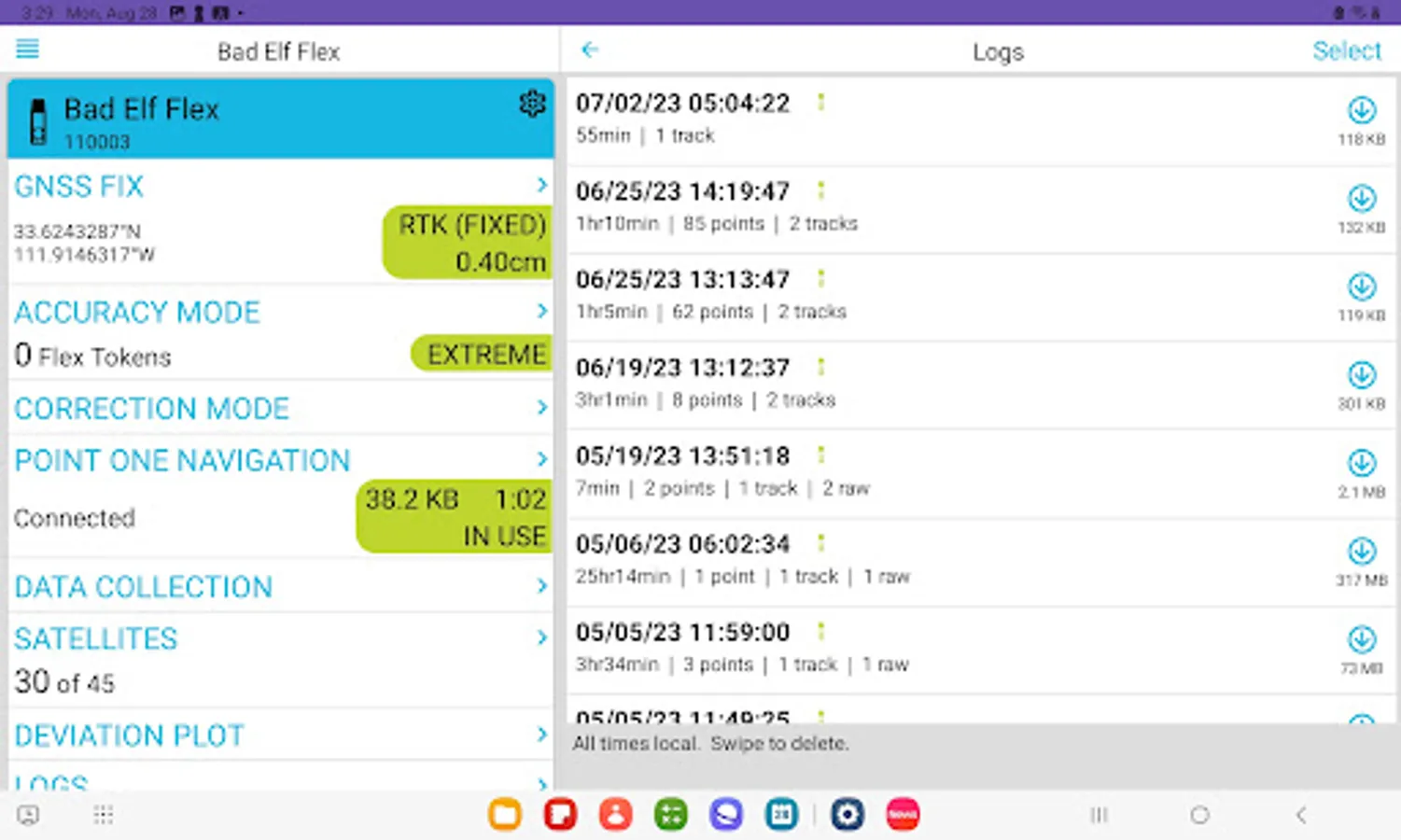Download the 06/25/23 13:13:47 log
The image size is (1401, 840).
coord(1362,287)
